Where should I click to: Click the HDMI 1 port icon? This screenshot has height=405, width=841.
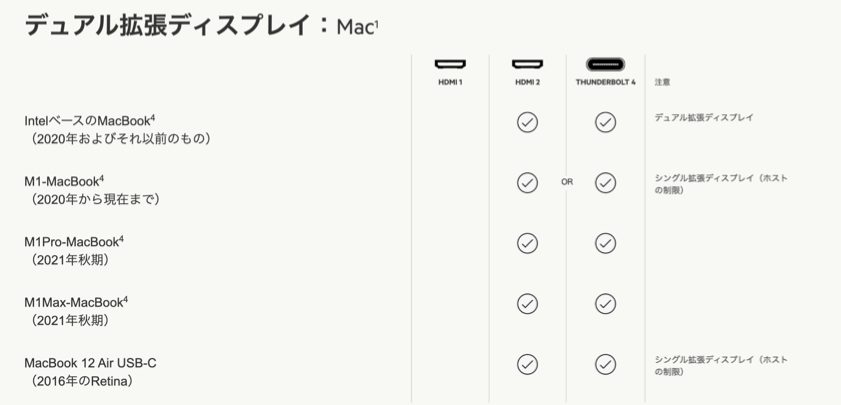(x=450, y=64)
